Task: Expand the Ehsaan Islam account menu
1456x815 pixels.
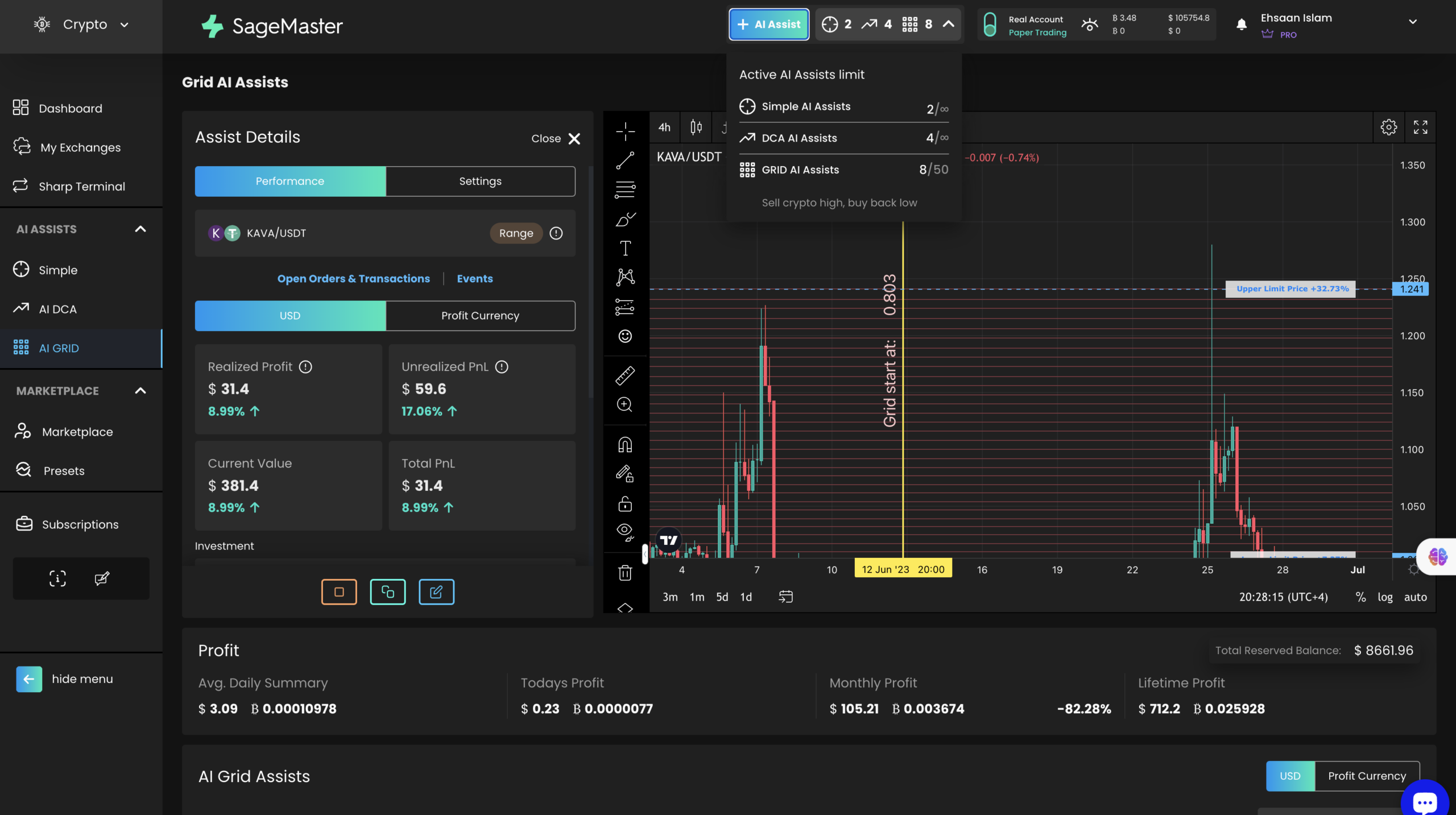Action: pyautogui.click(x=1412, y=22)
